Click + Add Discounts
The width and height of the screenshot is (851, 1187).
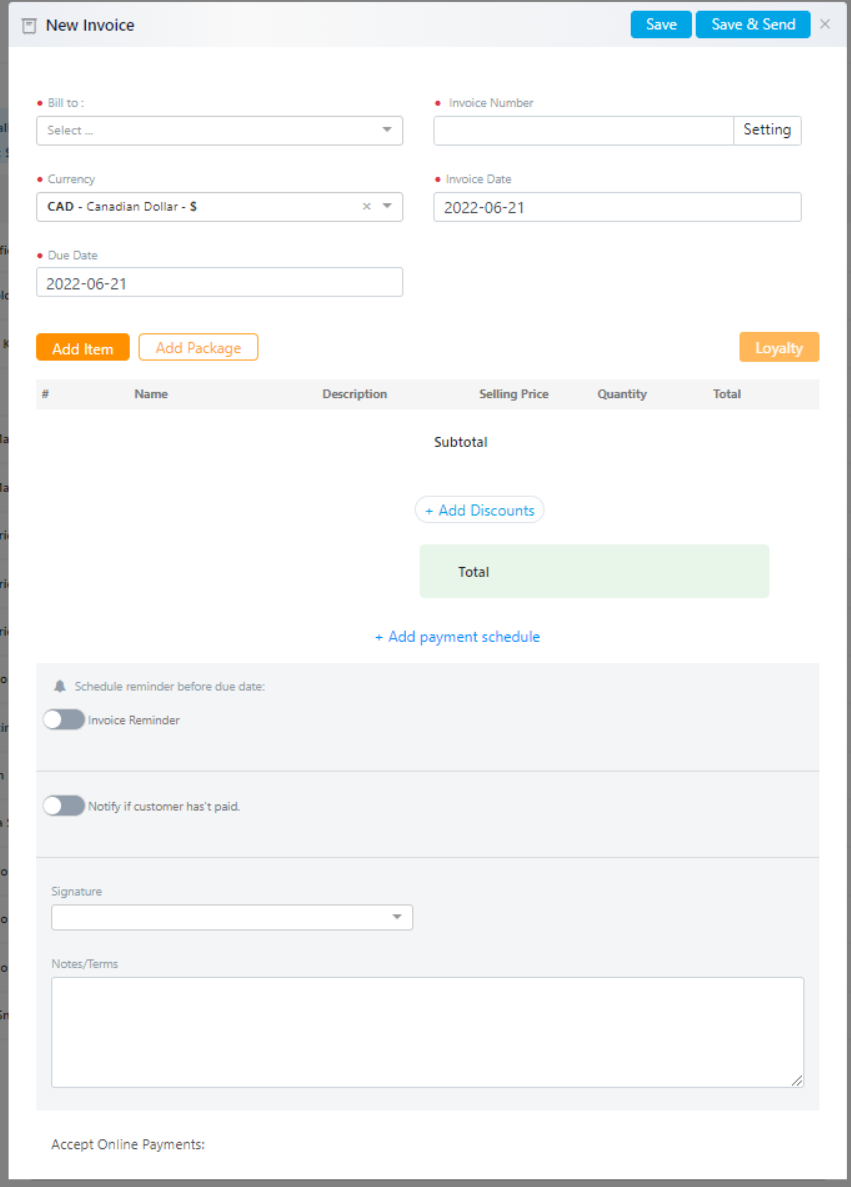479,510
